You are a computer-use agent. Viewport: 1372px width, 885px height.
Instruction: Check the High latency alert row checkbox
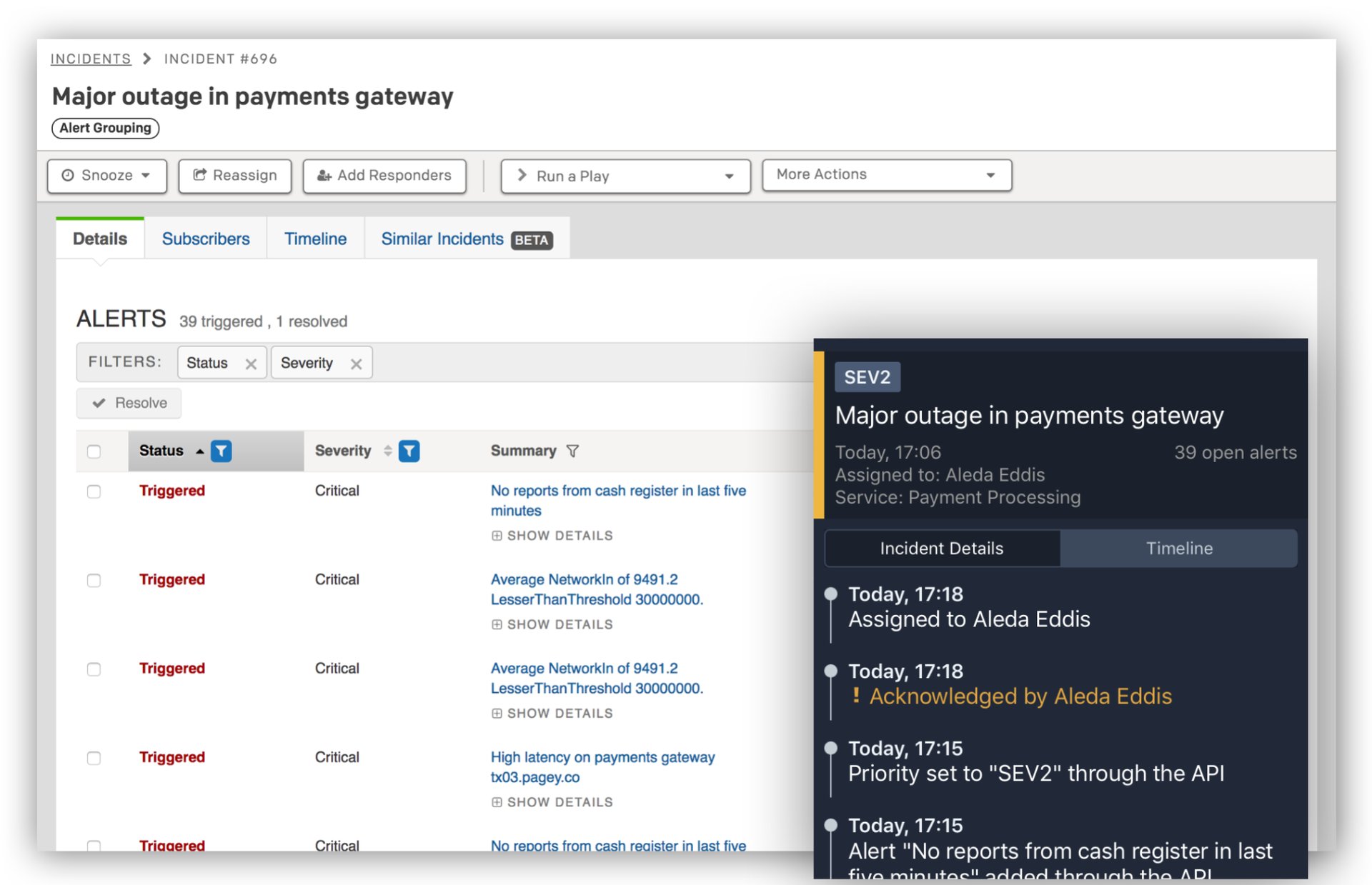pyautogui.click(x=94, y=758)
